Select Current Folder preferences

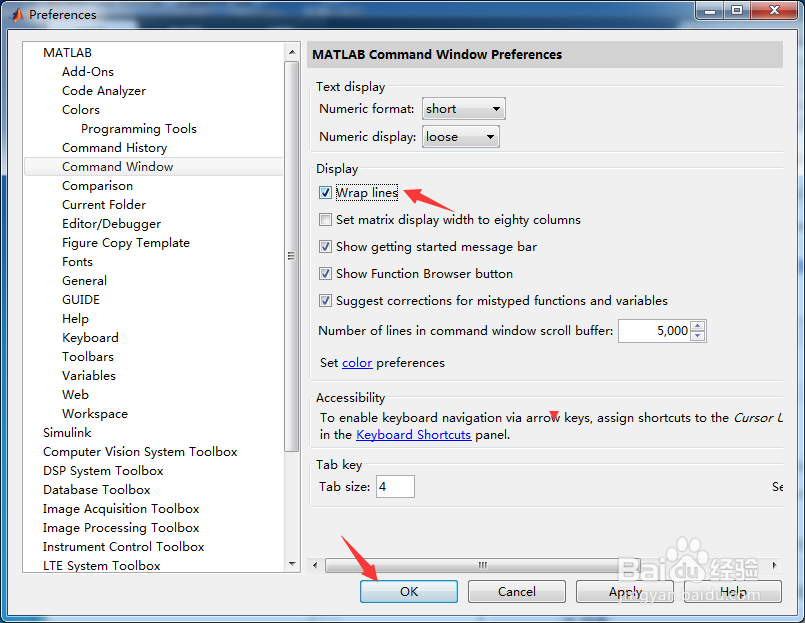[104, 205]
